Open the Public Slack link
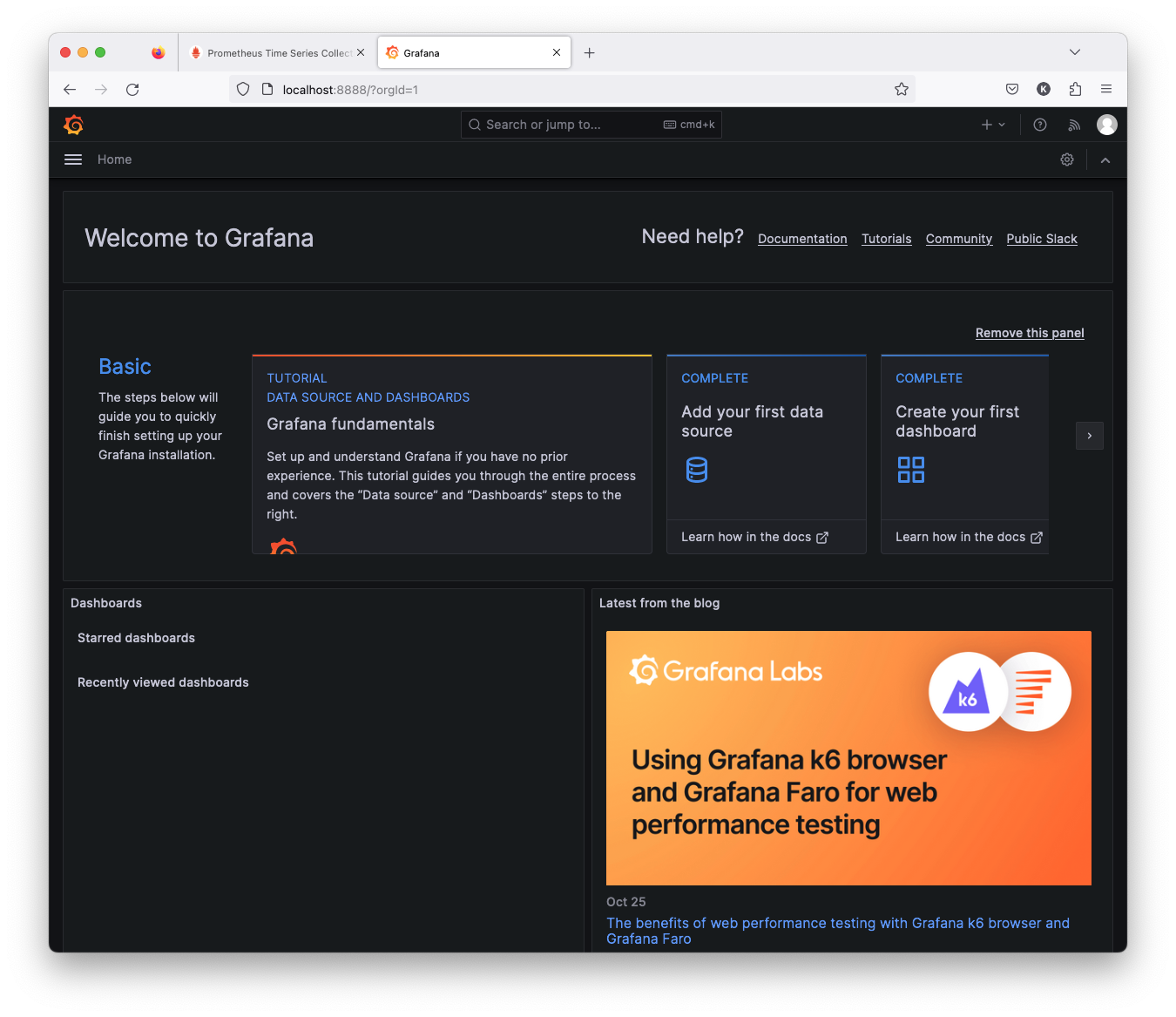This screenshot has height=1017, width=1176. (1042, 239)
